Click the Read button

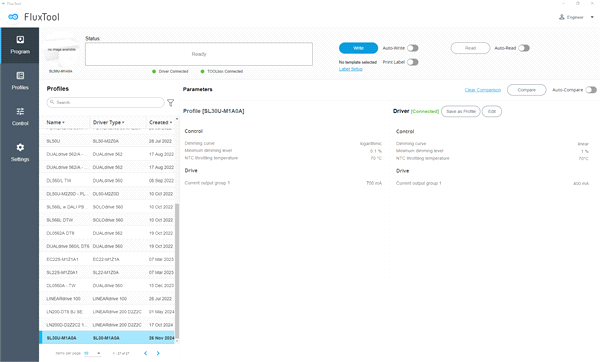coord(470,48)
